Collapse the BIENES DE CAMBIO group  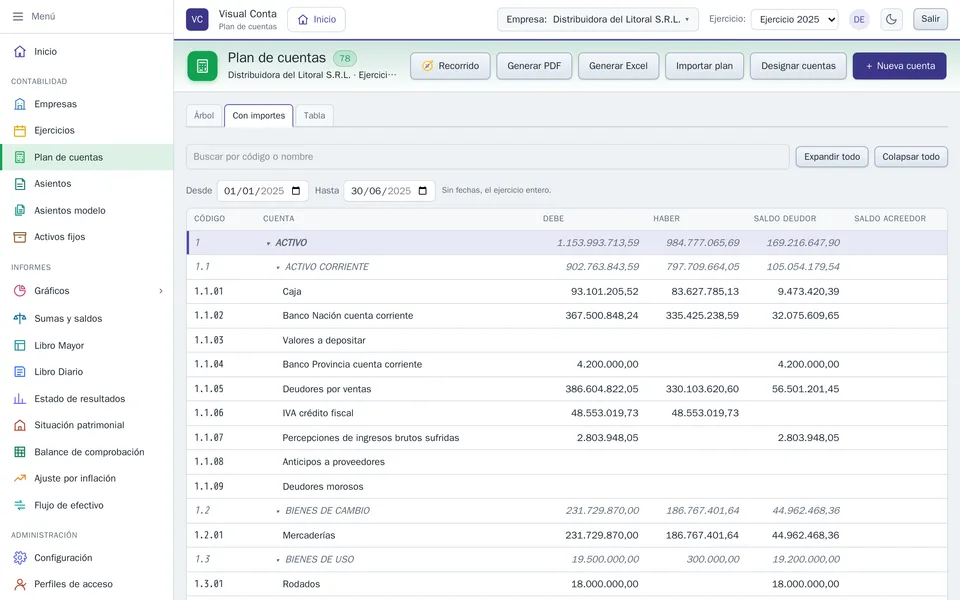coord(278,511)
